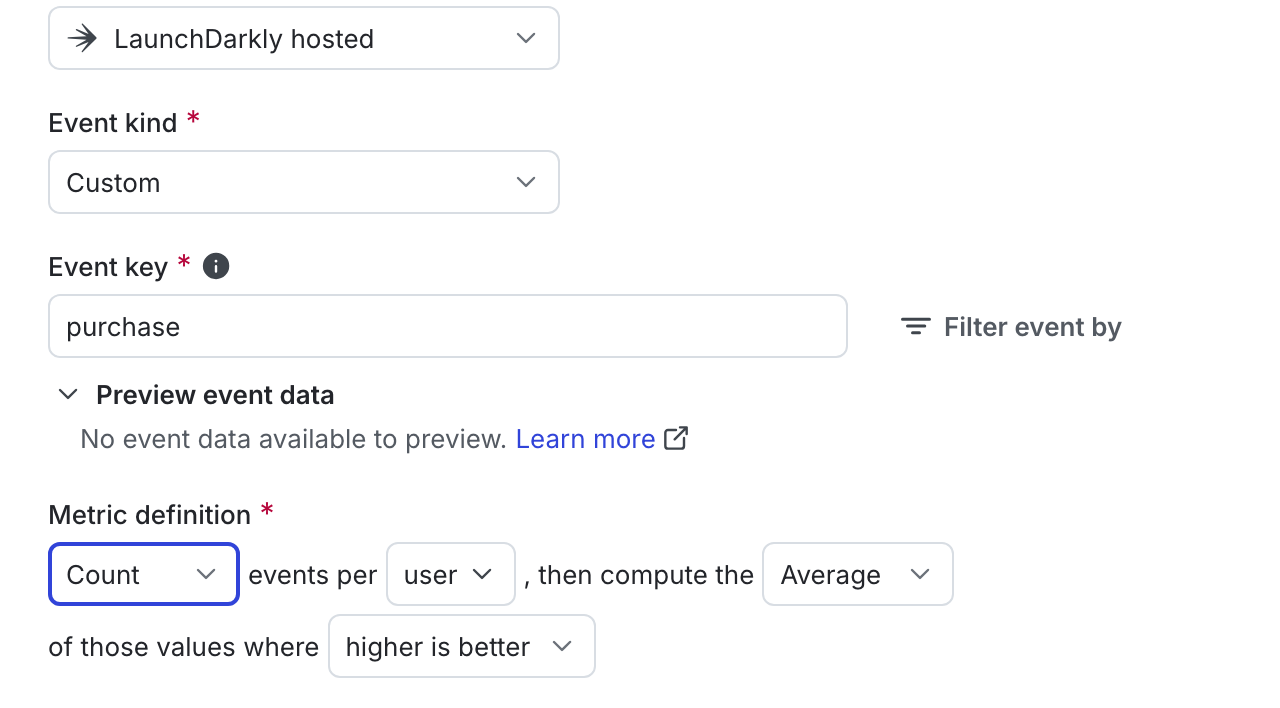This screenshot has width=1280, height=708.
Task: Open the higher is better dropdown
Action: click(x=462, y=646)
